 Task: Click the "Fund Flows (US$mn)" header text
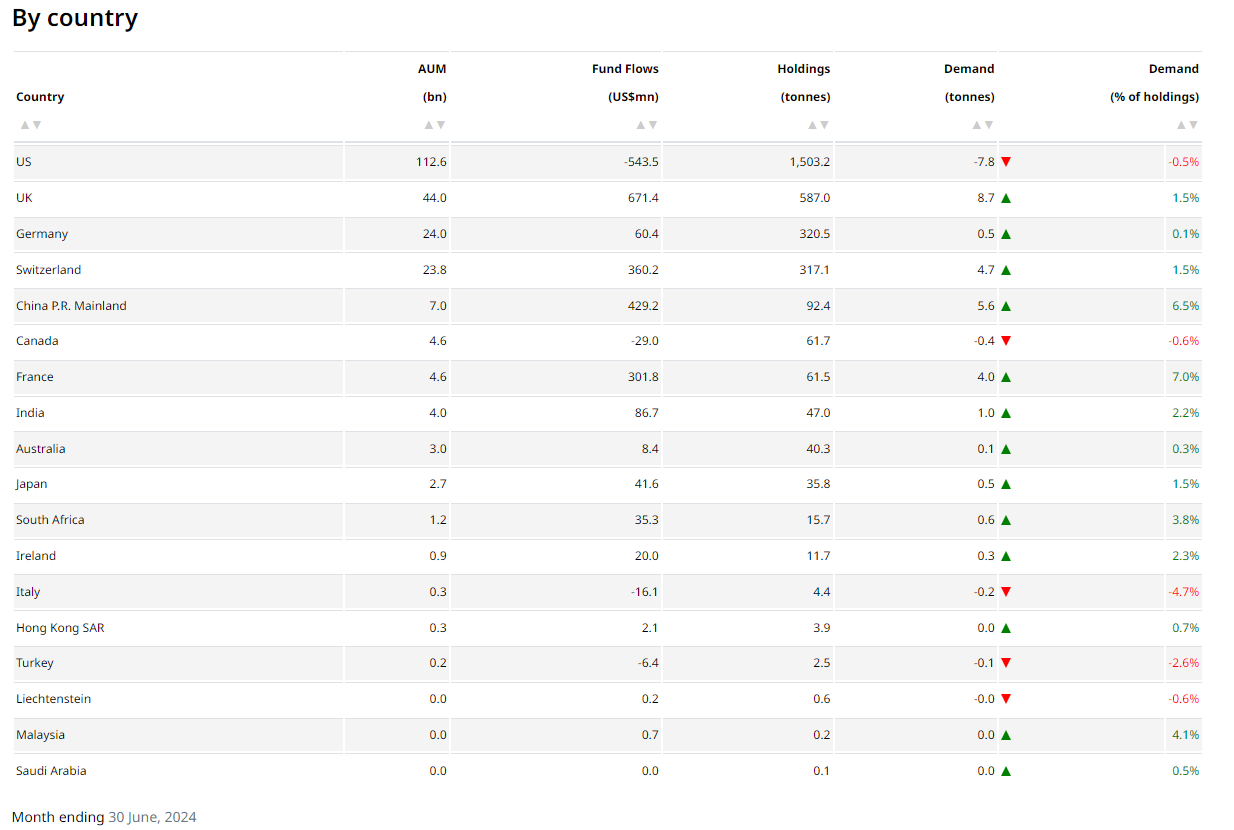(625, 83)
